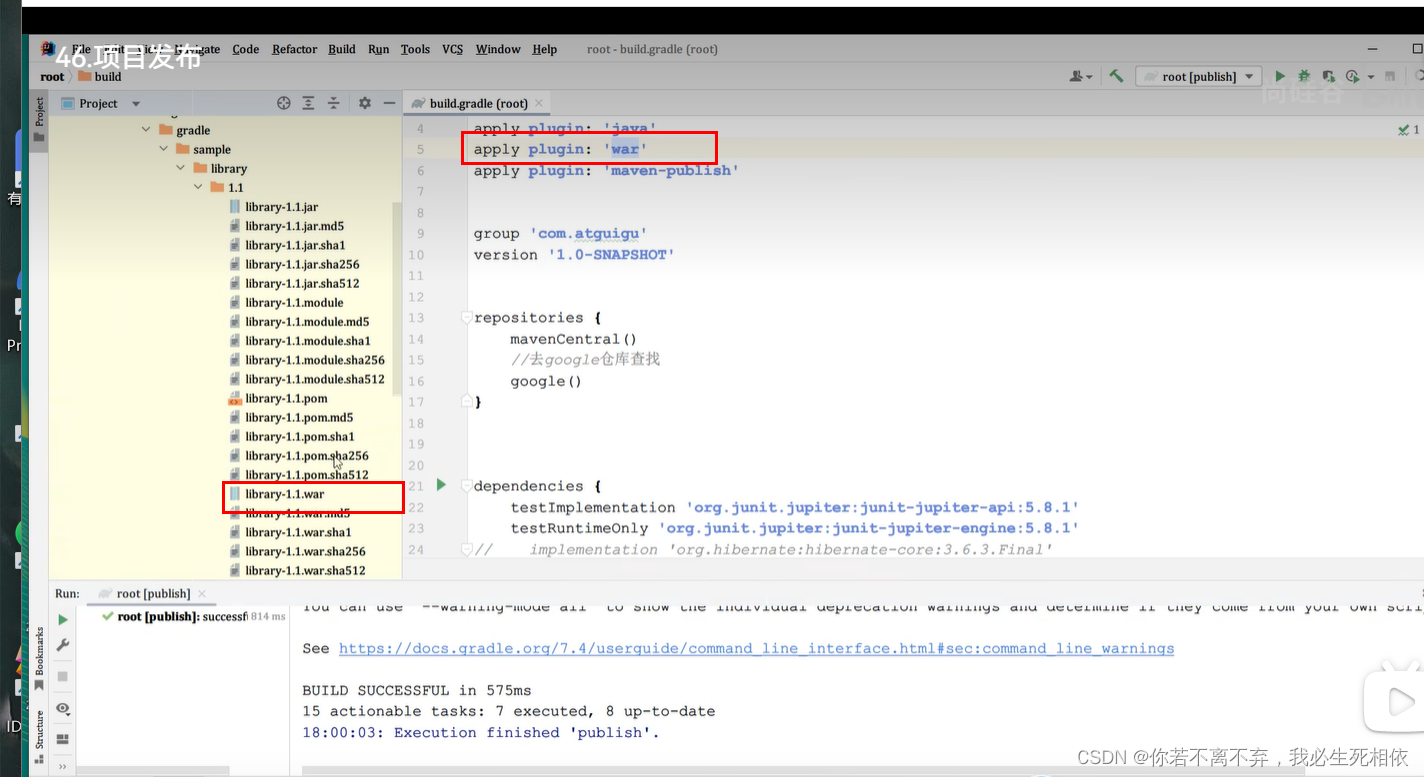
Task: Close the build.gradle (root) editor tab
Action: 539,103
